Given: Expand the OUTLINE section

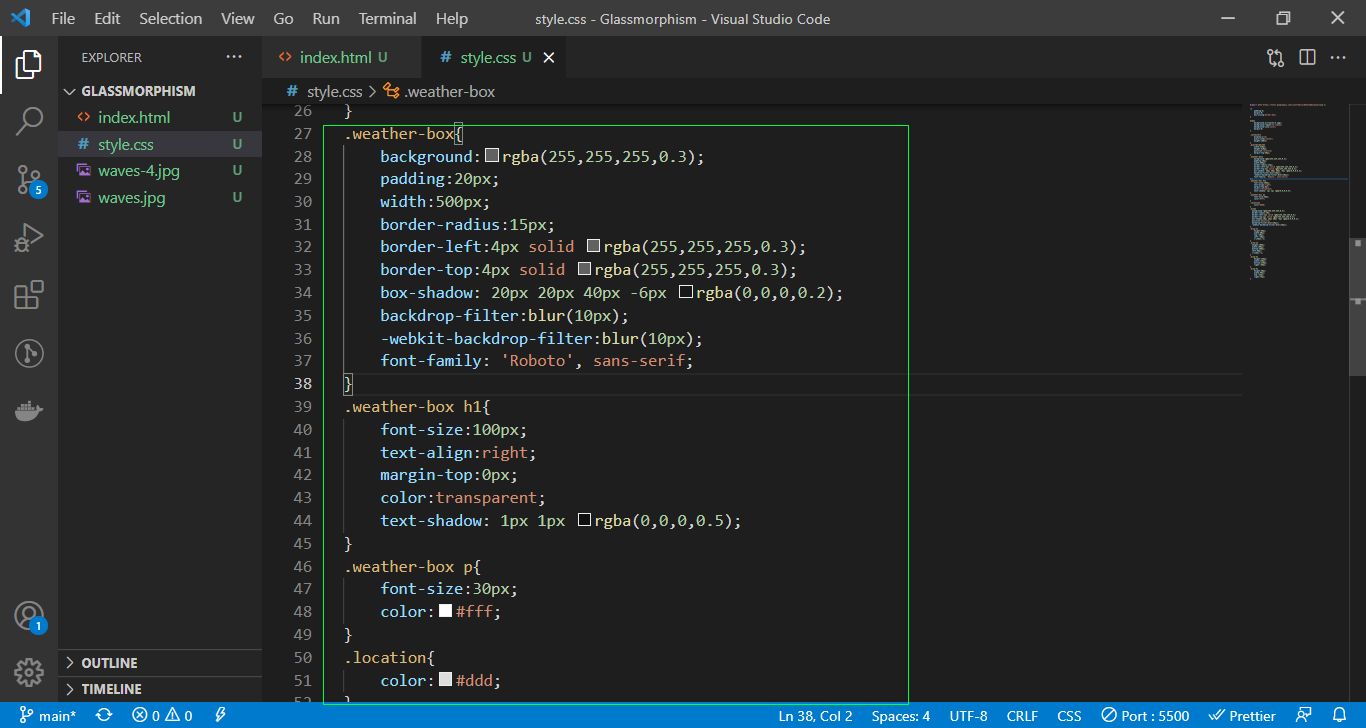Looking at the screenshot, I should coord(160,663).
